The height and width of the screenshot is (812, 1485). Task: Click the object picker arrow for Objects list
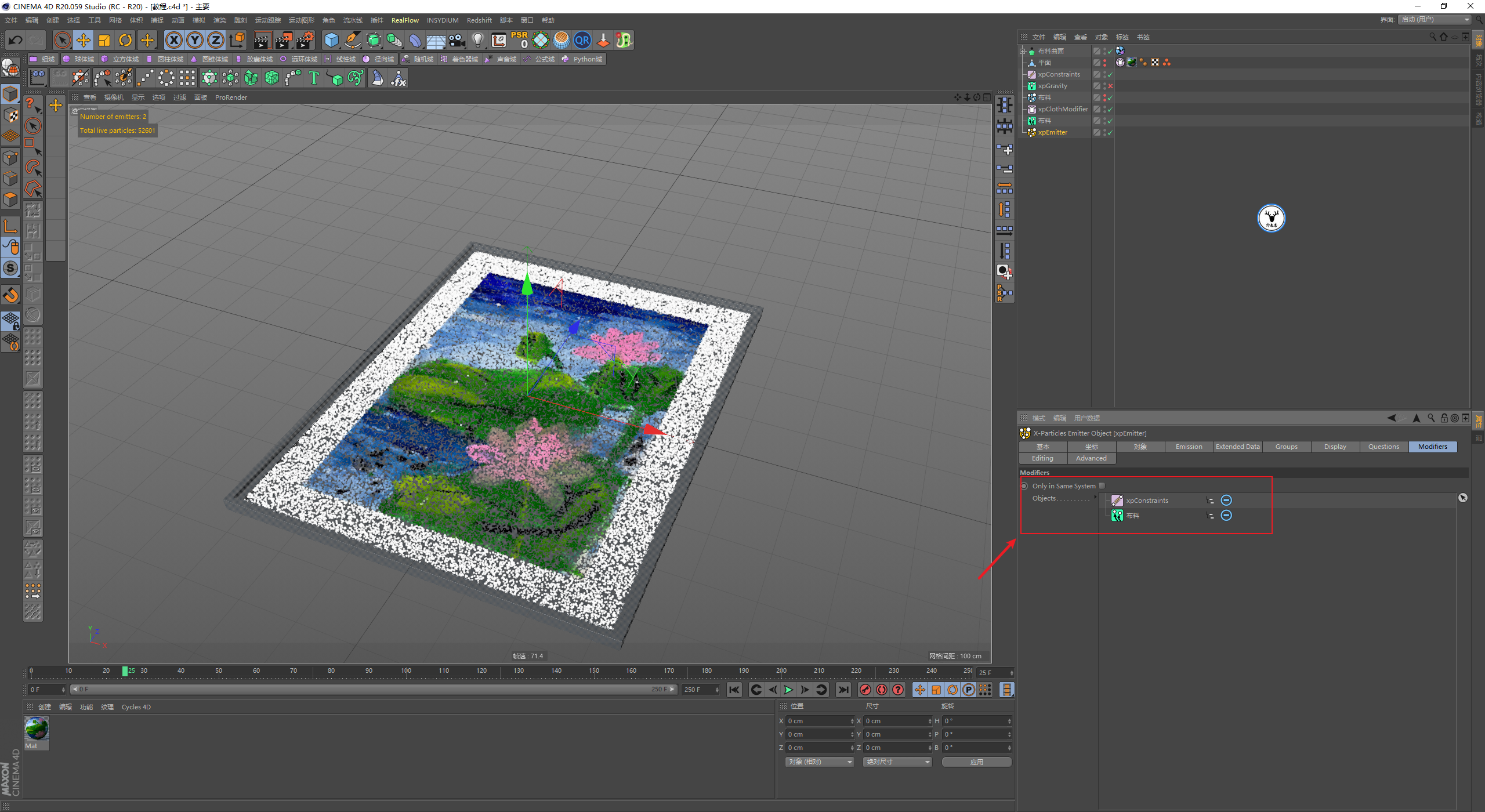click(1463, 498)
